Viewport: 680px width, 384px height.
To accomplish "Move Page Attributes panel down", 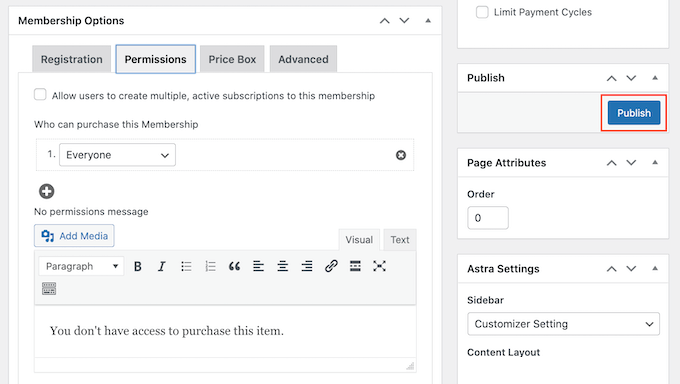I will pos(631,163).
